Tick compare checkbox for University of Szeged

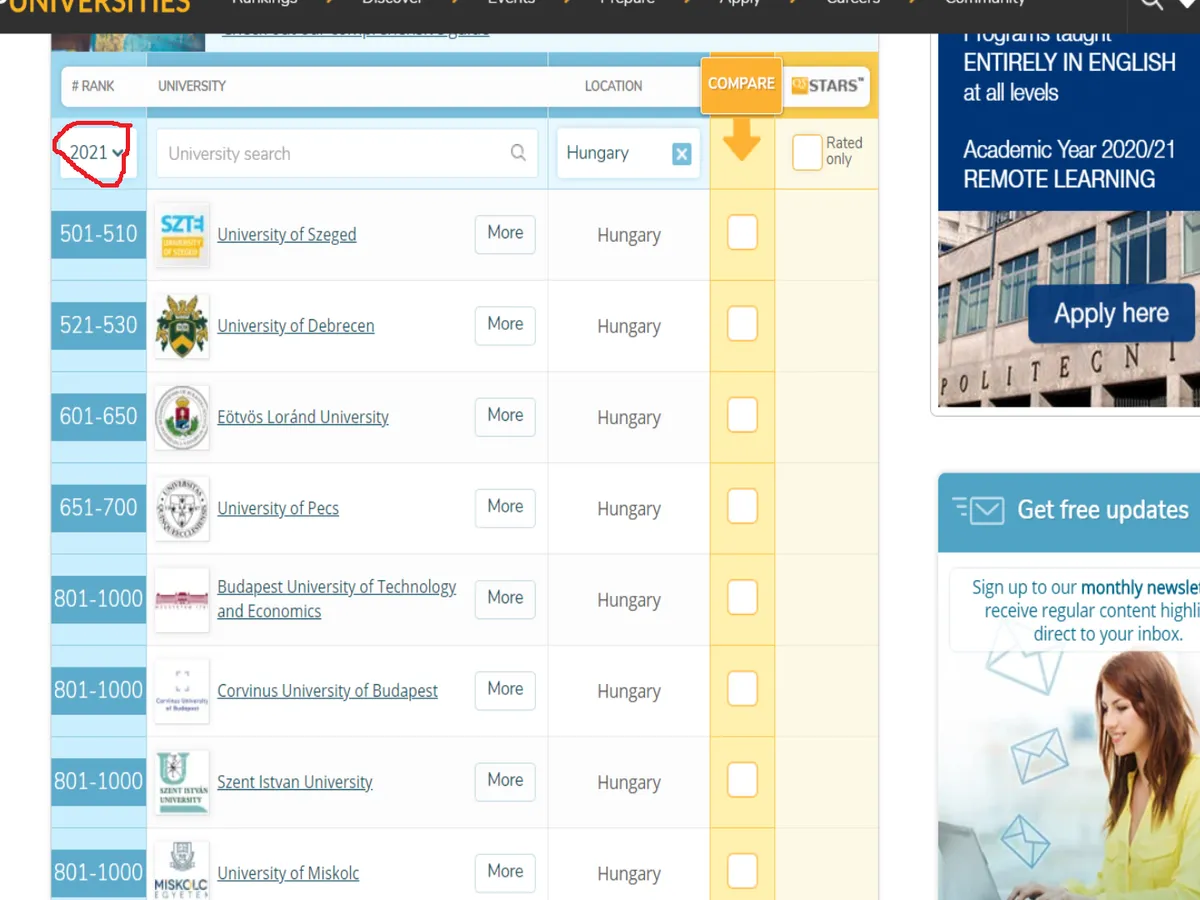point(742,234)
